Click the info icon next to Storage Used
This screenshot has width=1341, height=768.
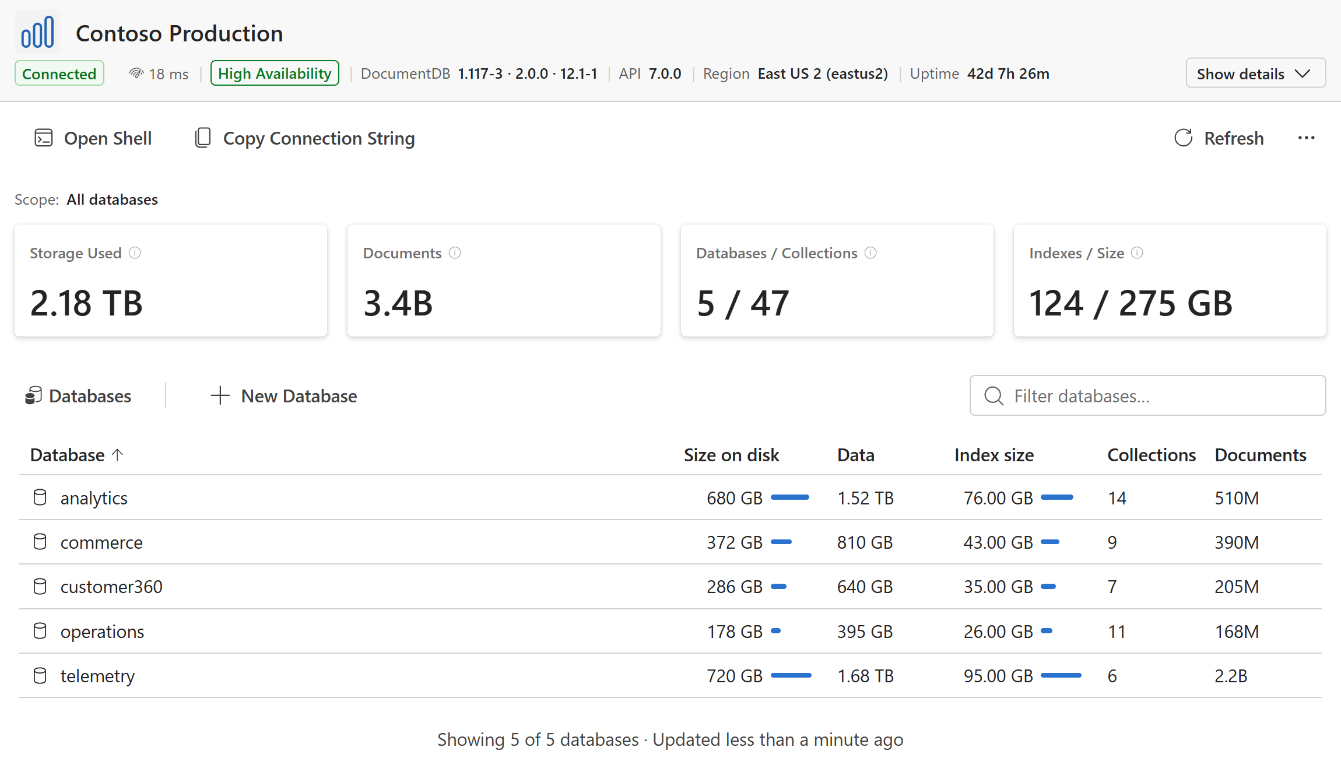[x=135, y=253]
